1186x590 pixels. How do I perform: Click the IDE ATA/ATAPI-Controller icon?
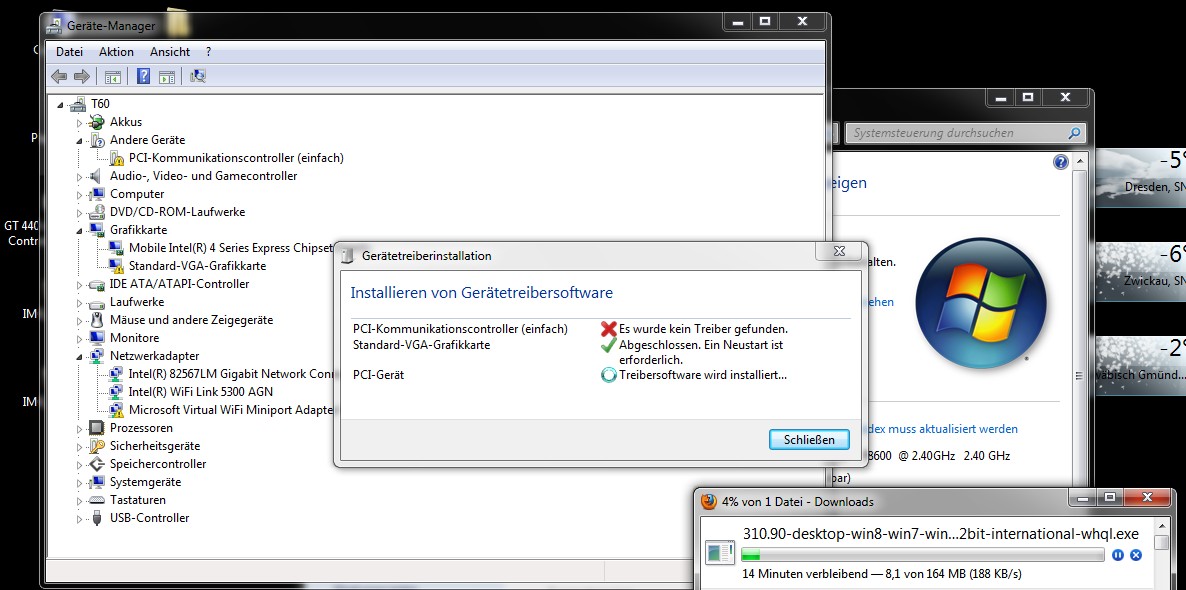(x=96, y=284)
